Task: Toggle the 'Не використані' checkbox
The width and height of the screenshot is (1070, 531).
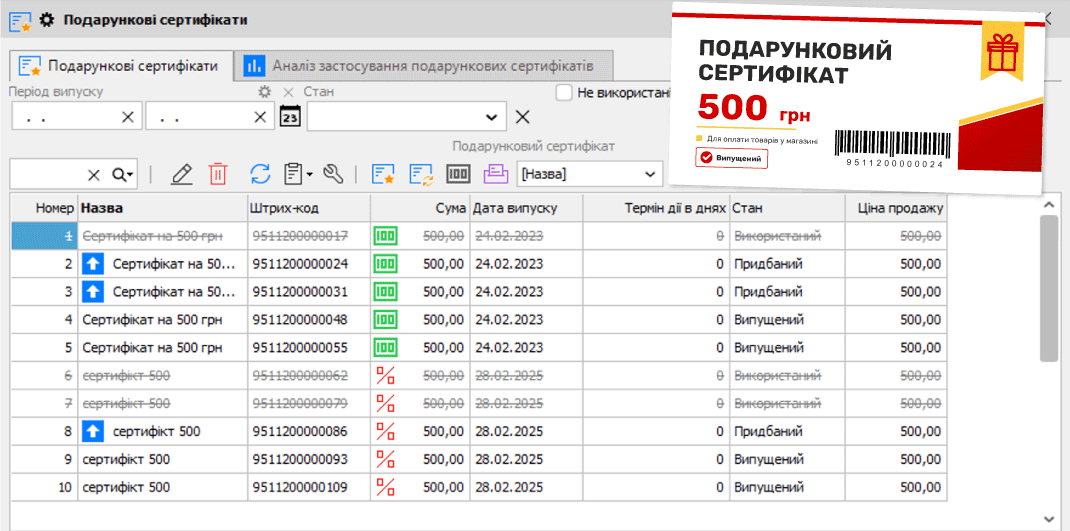Action: 564,93
